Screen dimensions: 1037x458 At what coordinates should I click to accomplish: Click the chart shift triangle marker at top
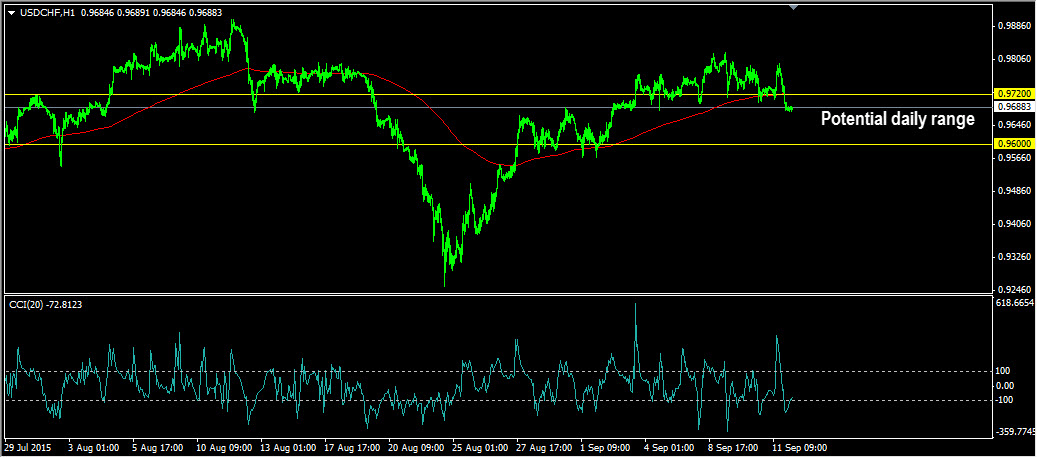coord(794,7)
